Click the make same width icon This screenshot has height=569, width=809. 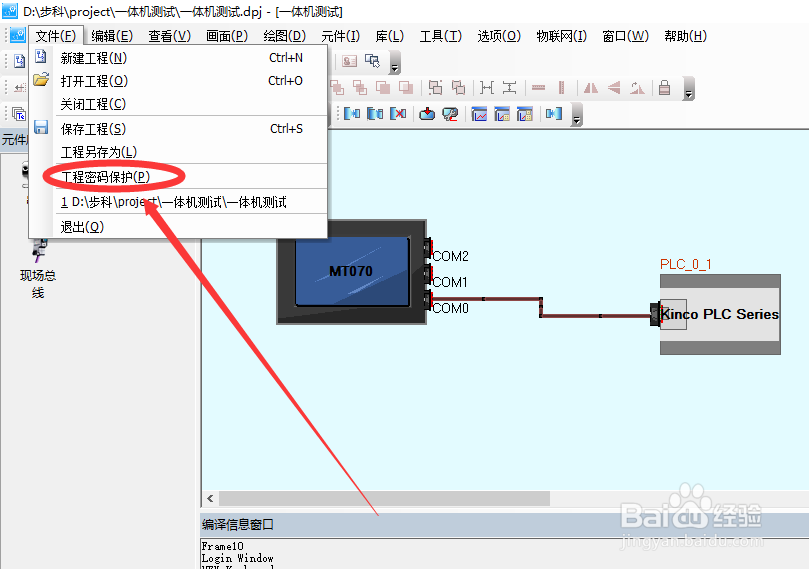(x=487, y=88)
